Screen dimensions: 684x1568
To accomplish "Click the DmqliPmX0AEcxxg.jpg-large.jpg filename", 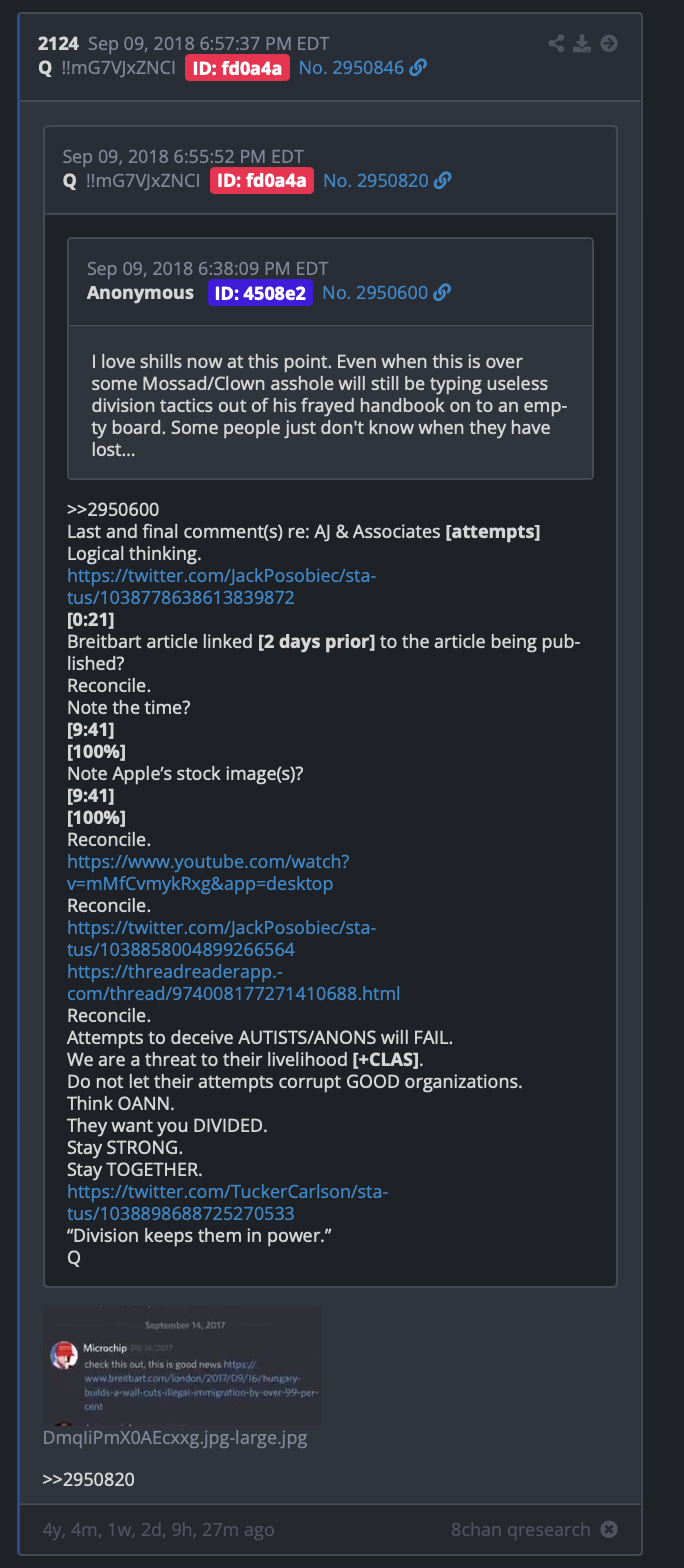I will (x=175, y=1438).
